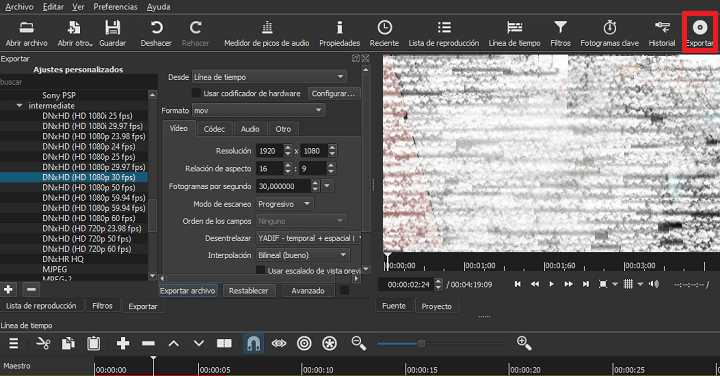
Task: Toggle timeline snapping magnet
Action: pos(253,343)
